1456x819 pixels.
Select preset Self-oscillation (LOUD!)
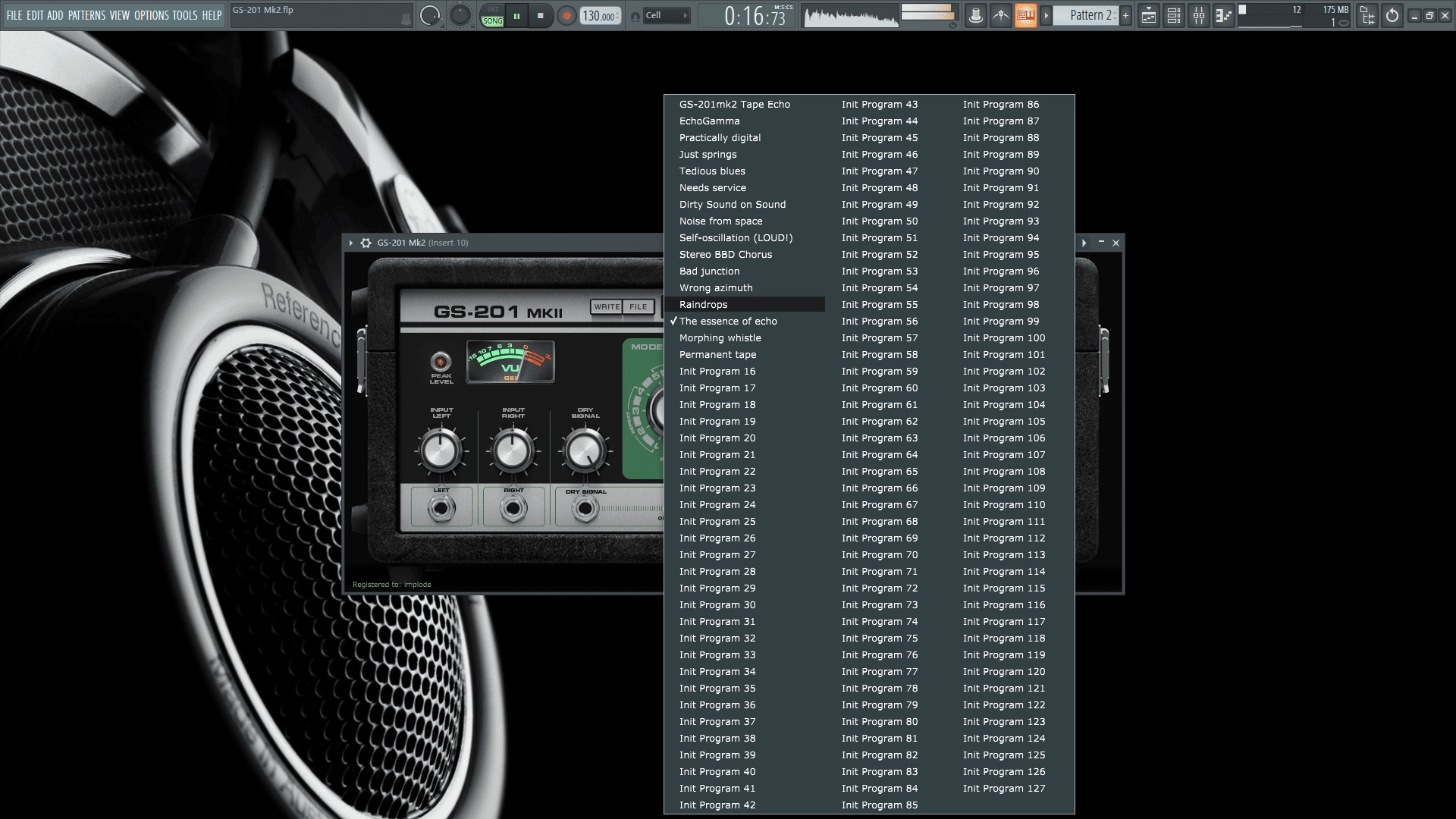pyautogui.click(x=745, y=237)
